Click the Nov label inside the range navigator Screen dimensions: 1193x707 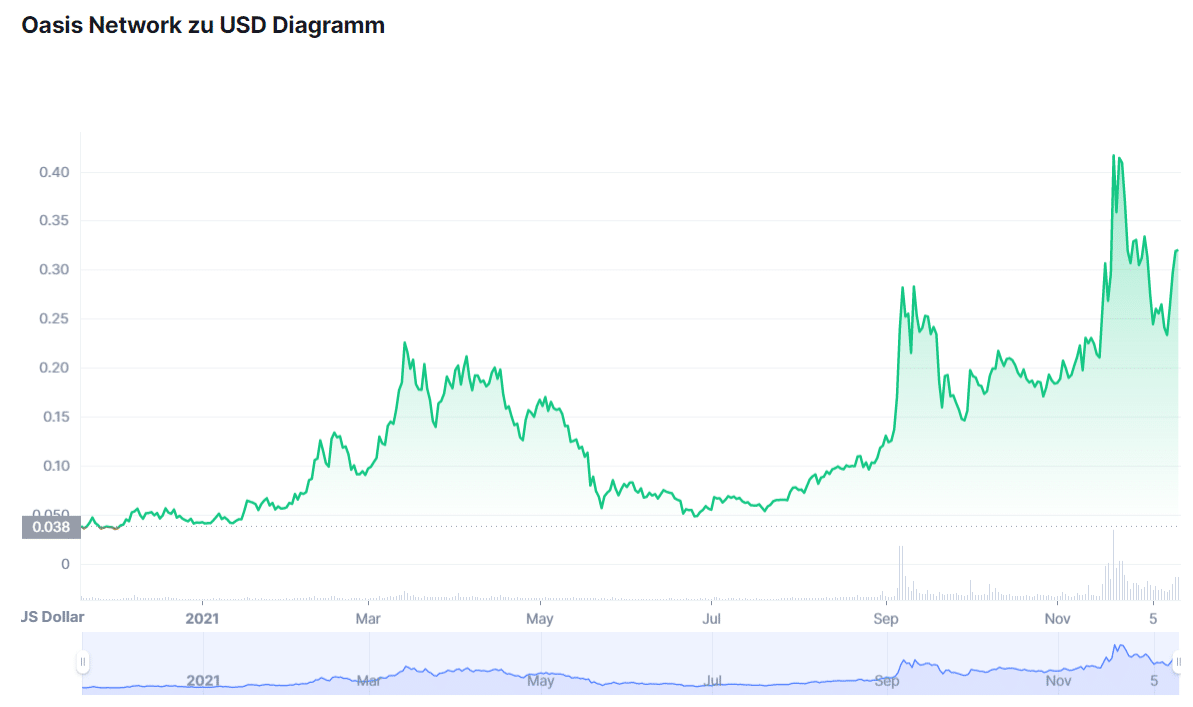[x=1058, y=680]
